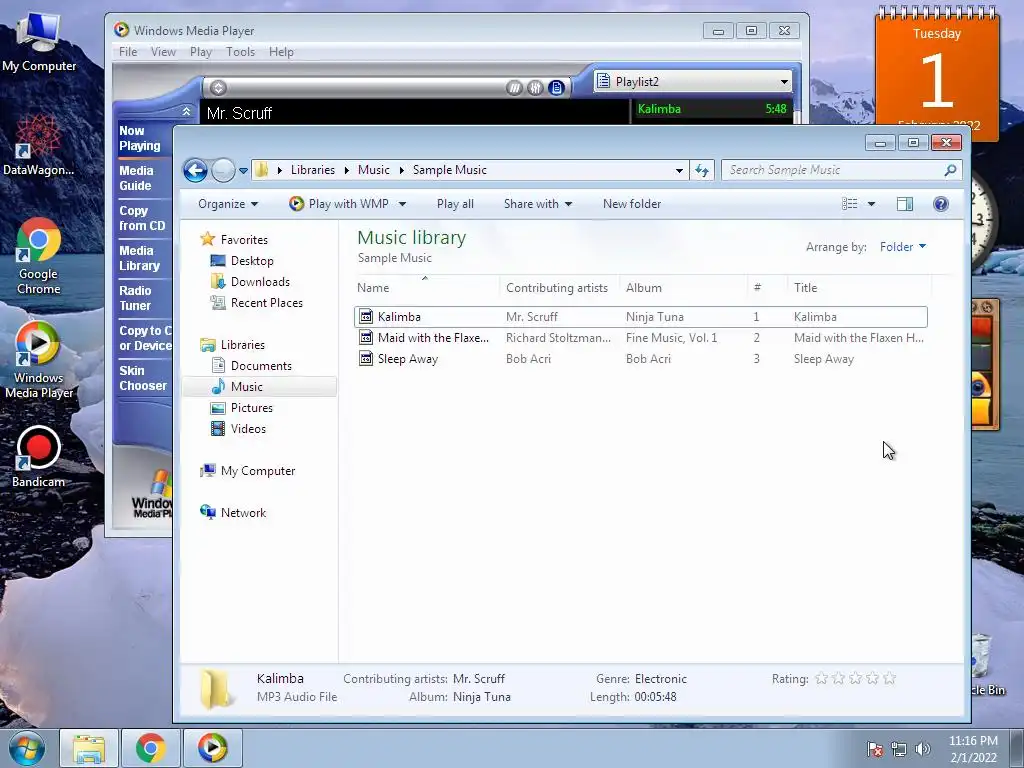Open Videos library in navigation pane
Screen dimensions: 1024x768
click(238, 428)
